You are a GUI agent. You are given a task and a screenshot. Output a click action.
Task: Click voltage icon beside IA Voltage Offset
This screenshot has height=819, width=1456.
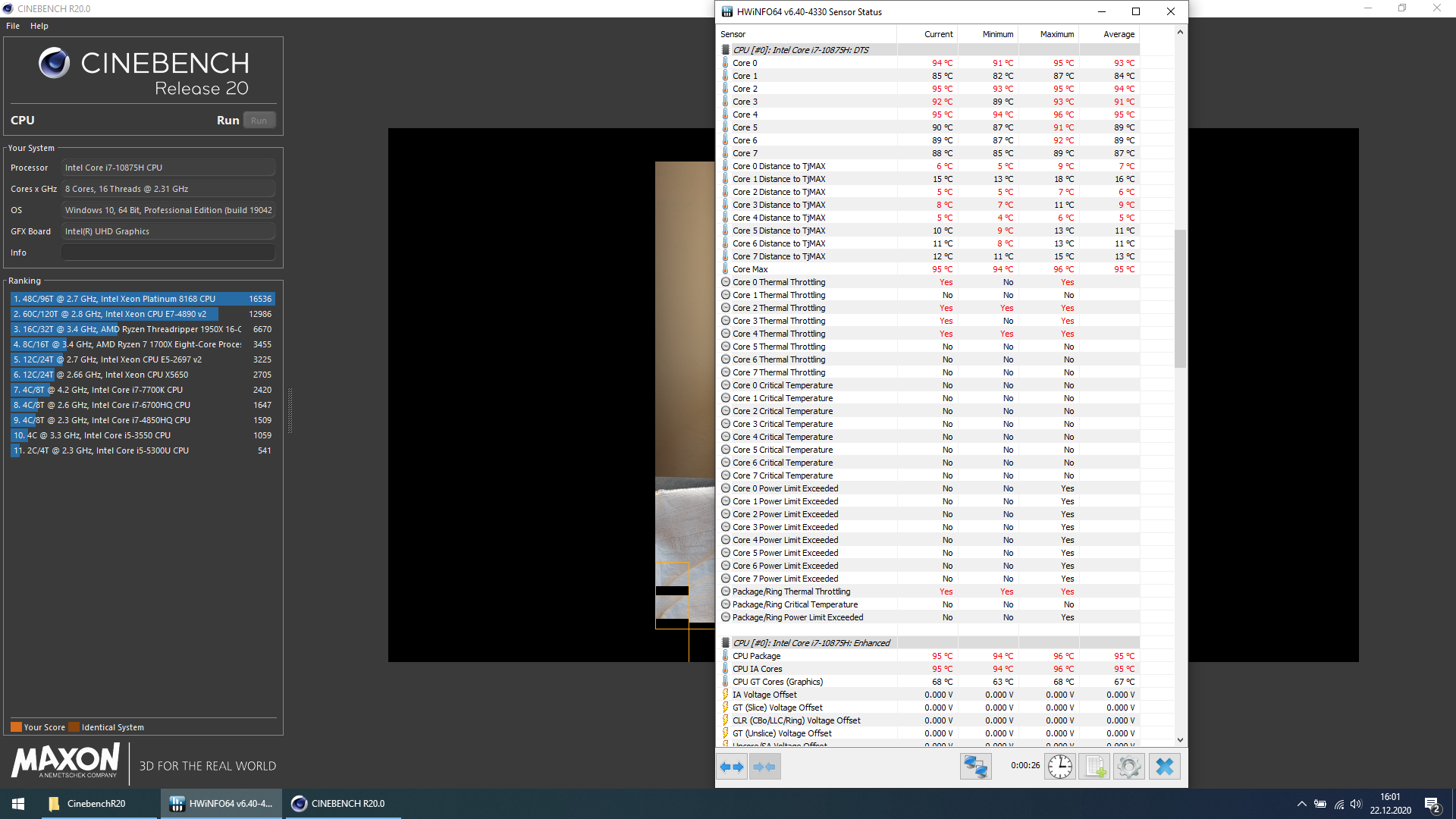coord(726,695)
